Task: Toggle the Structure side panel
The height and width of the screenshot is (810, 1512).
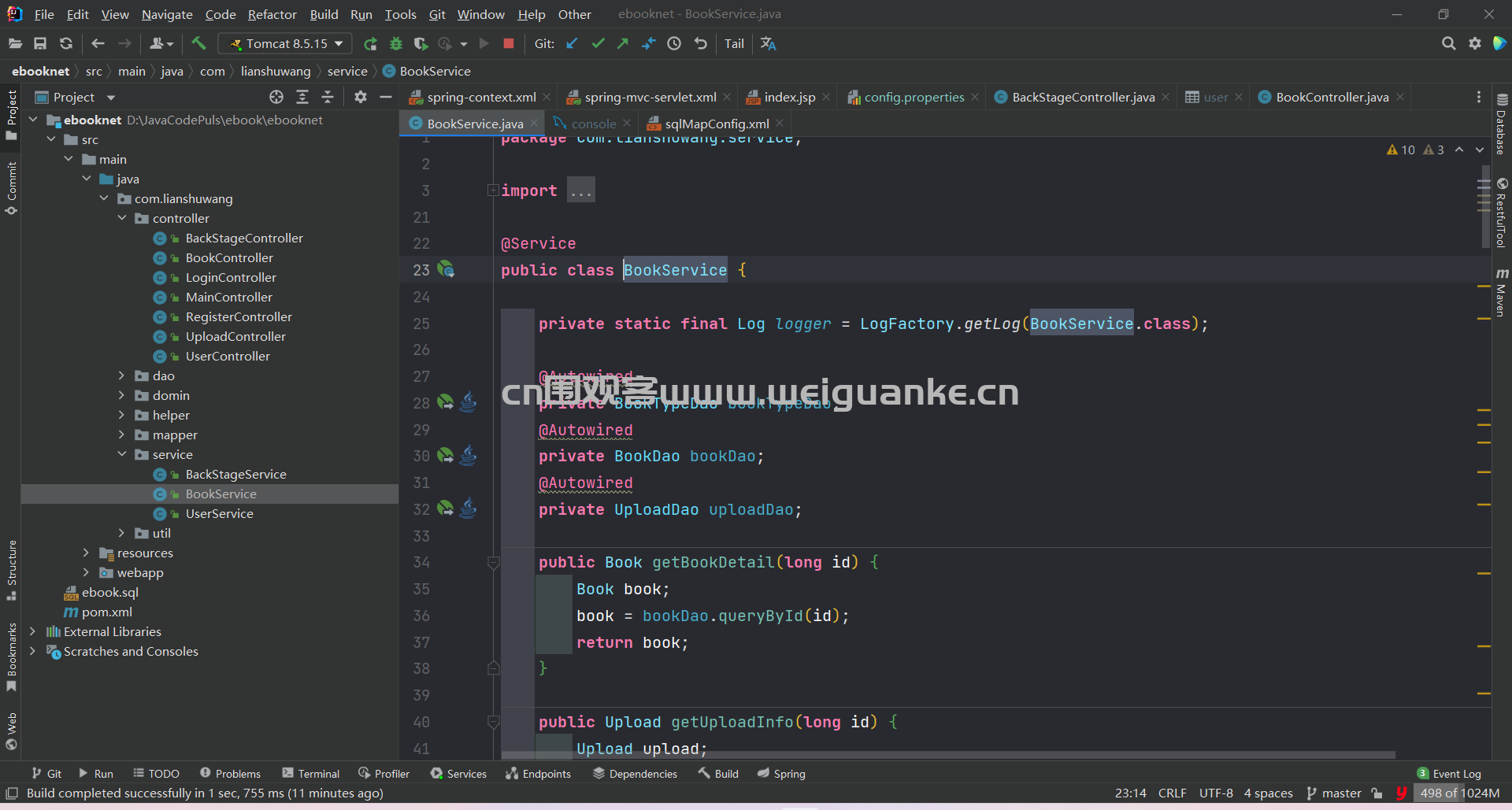Action: point(11,570)
